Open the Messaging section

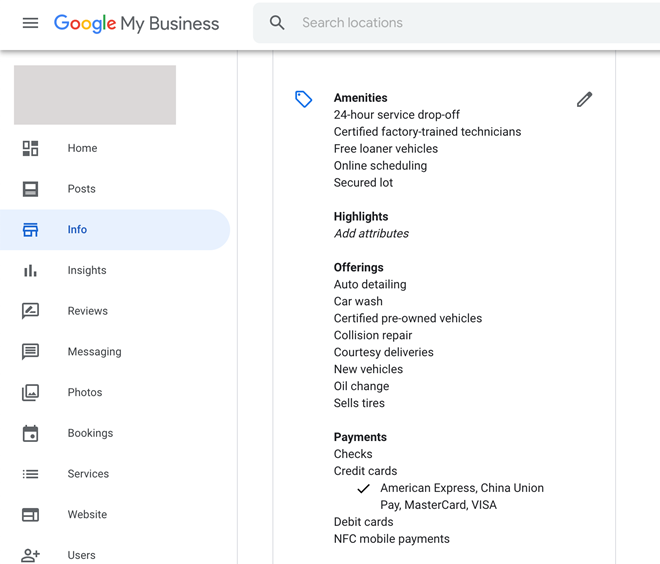coord(94,352)
